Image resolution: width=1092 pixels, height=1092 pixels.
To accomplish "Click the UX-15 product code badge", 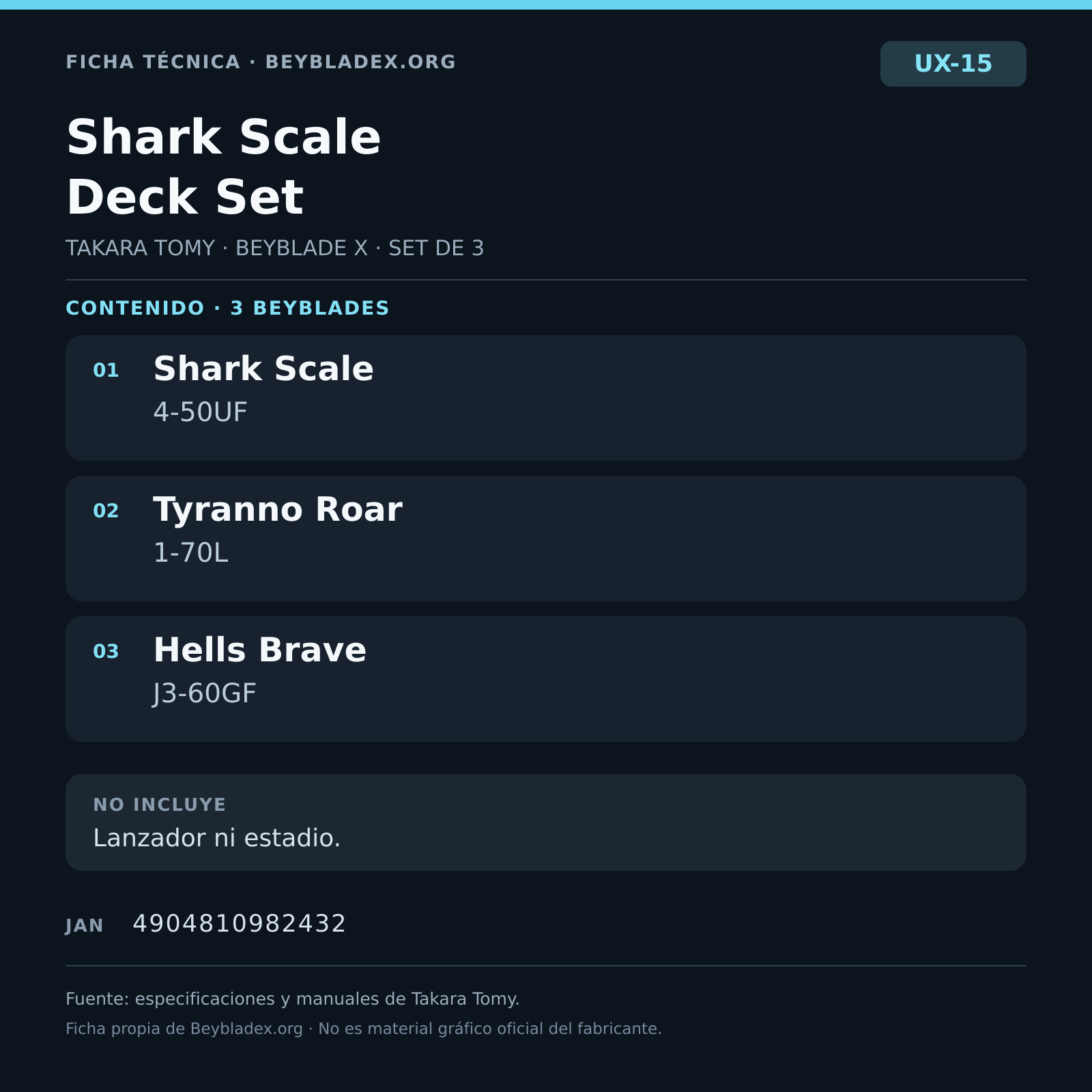I will point(953,63).
